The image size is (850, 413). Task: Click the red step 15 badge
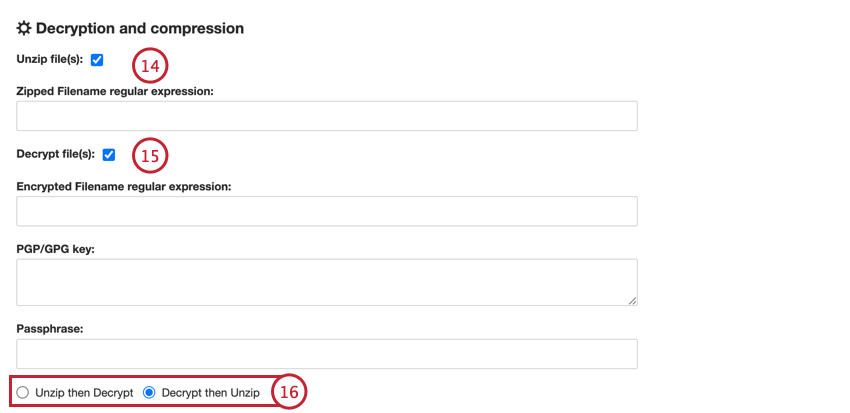pyautogui.click(x=150, y=156)
